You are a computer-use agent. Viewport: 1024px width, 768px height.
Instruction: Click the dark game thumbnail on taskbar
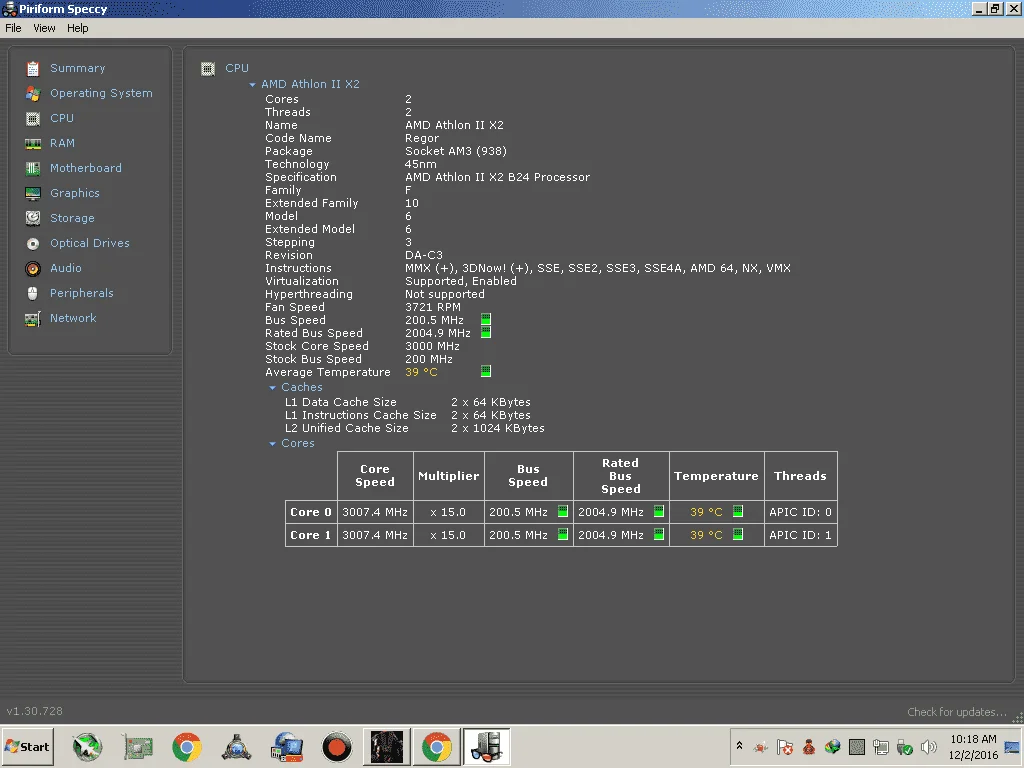387,747
